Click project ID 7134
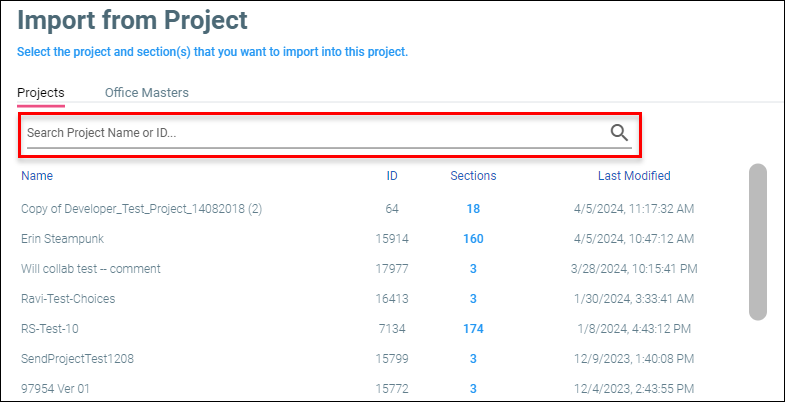Viewport: 785px width, 402px height. pos(392,329)
